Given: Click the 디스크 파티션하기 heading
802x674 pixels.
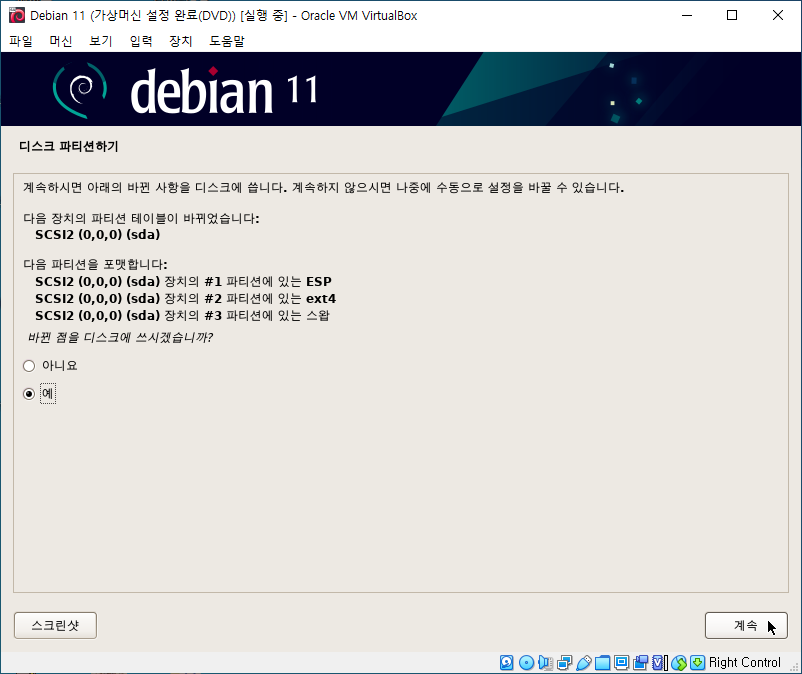Looking at the screenshot, I should (x=69, y=147).
